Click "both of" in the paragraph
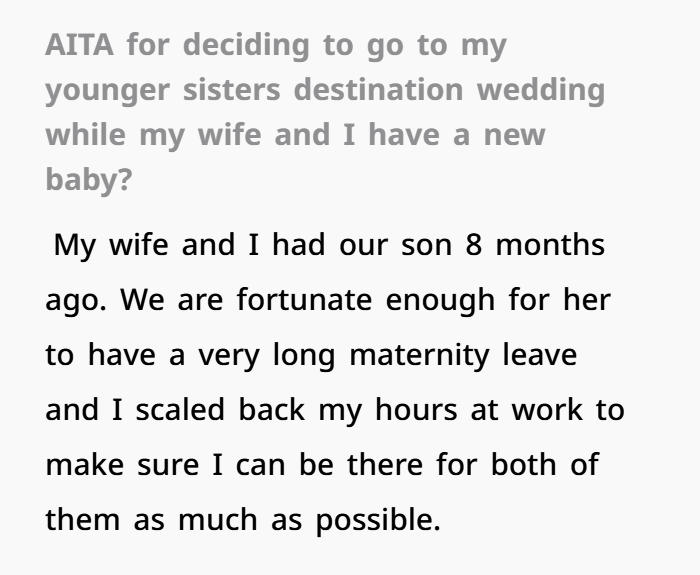 [545, 465]
